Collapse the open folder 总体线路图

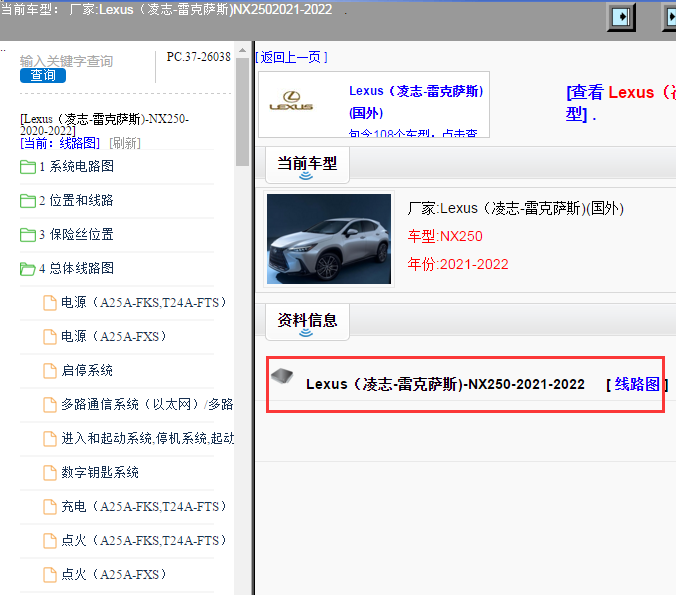point(28,269)
